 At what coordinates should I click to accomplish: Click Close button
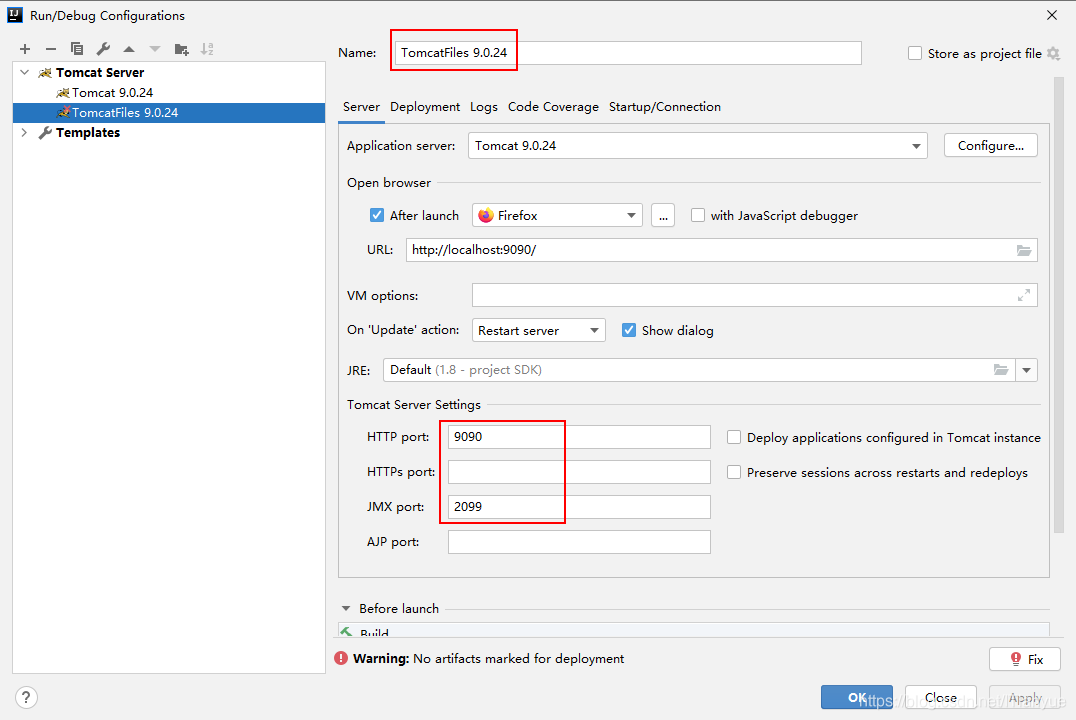tap(941, 697)
